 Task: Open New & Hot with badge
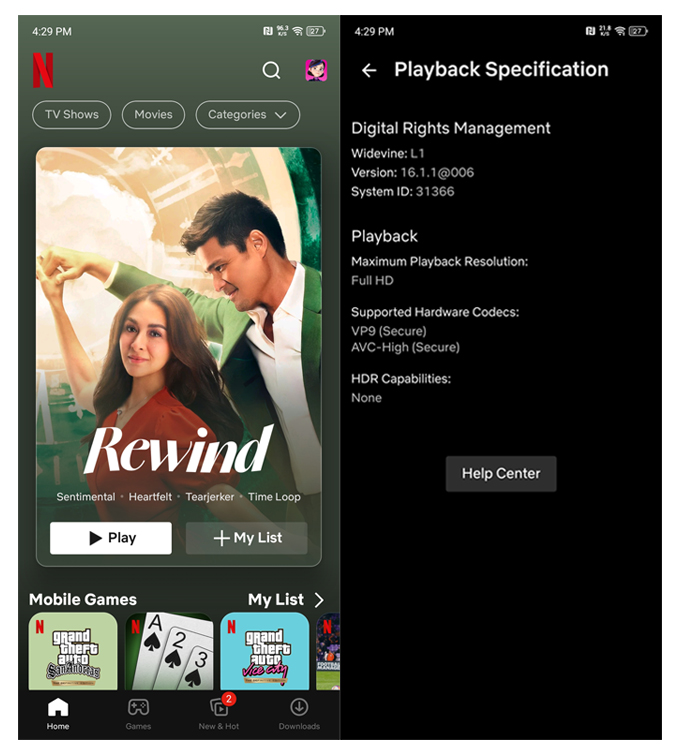(x=219, y=713)
